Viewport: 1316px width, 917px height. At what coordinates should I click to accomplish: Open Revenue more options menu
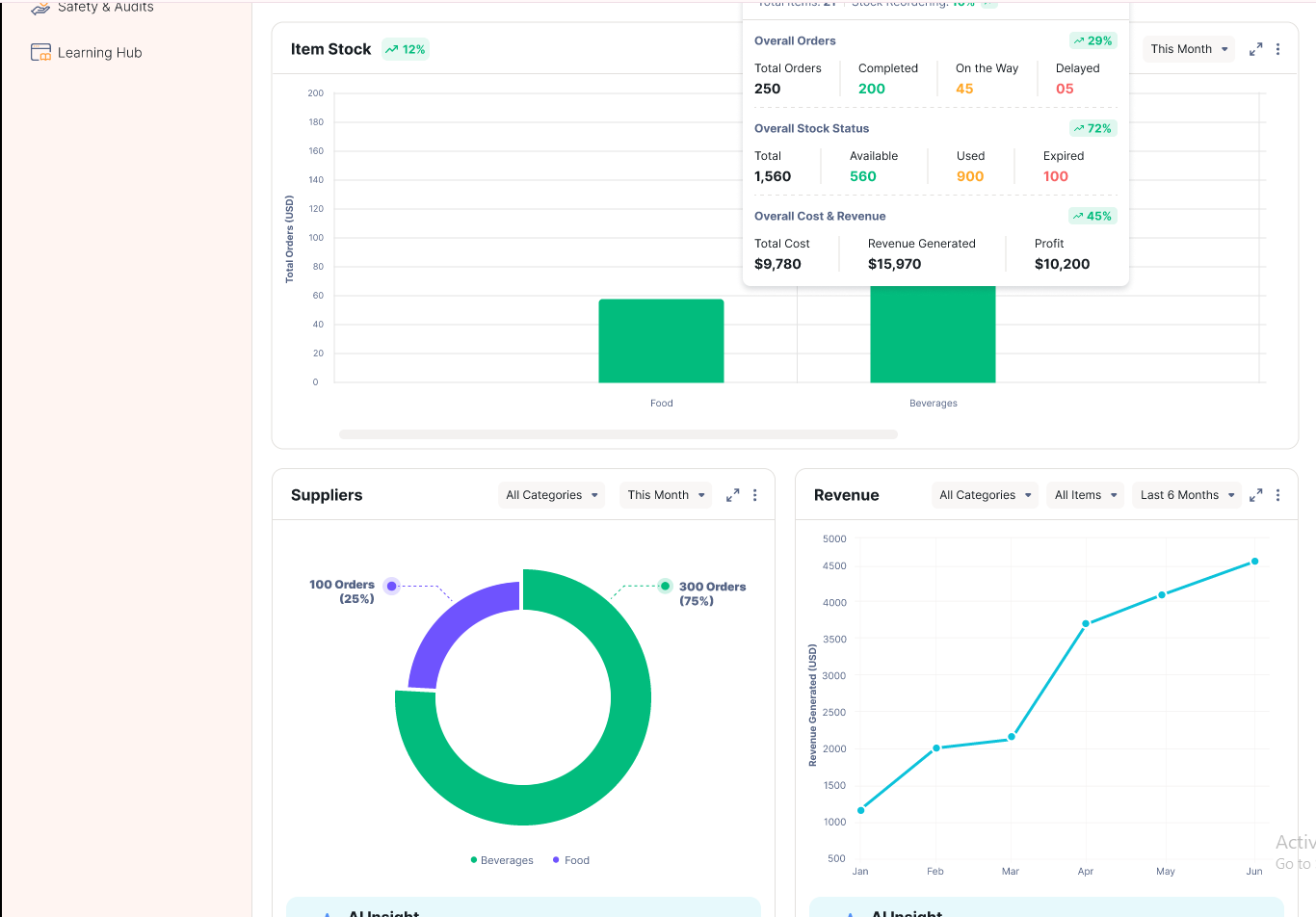coord(1277,495)
